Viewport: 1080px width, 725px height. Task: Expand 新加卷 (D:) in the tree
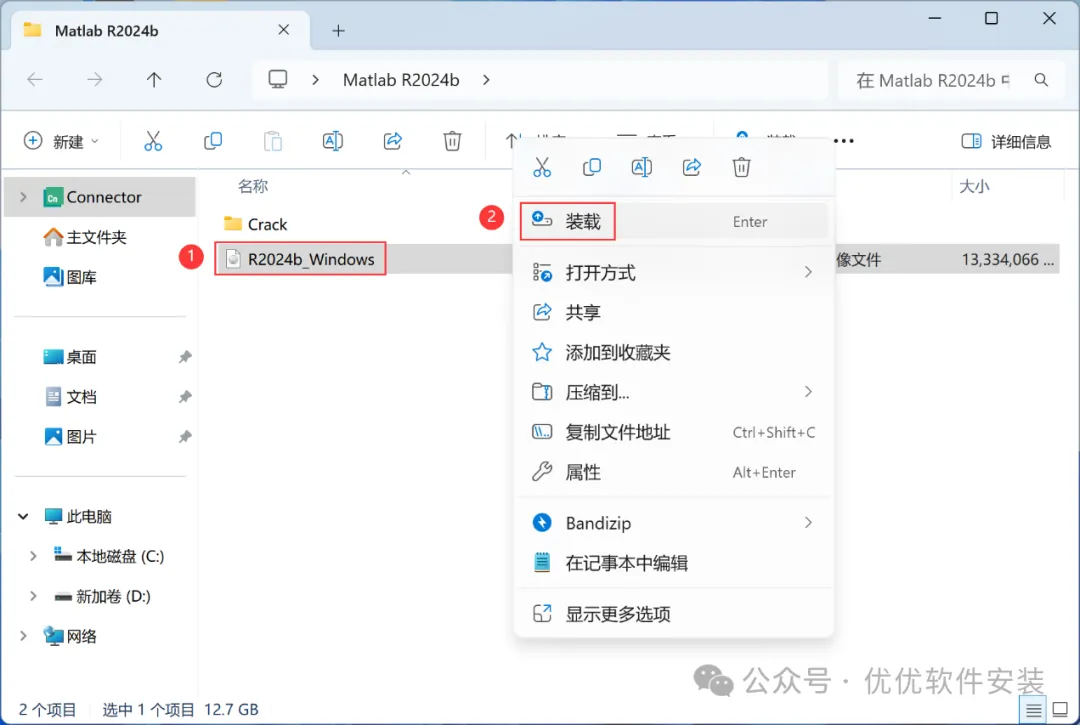point(33,596)
